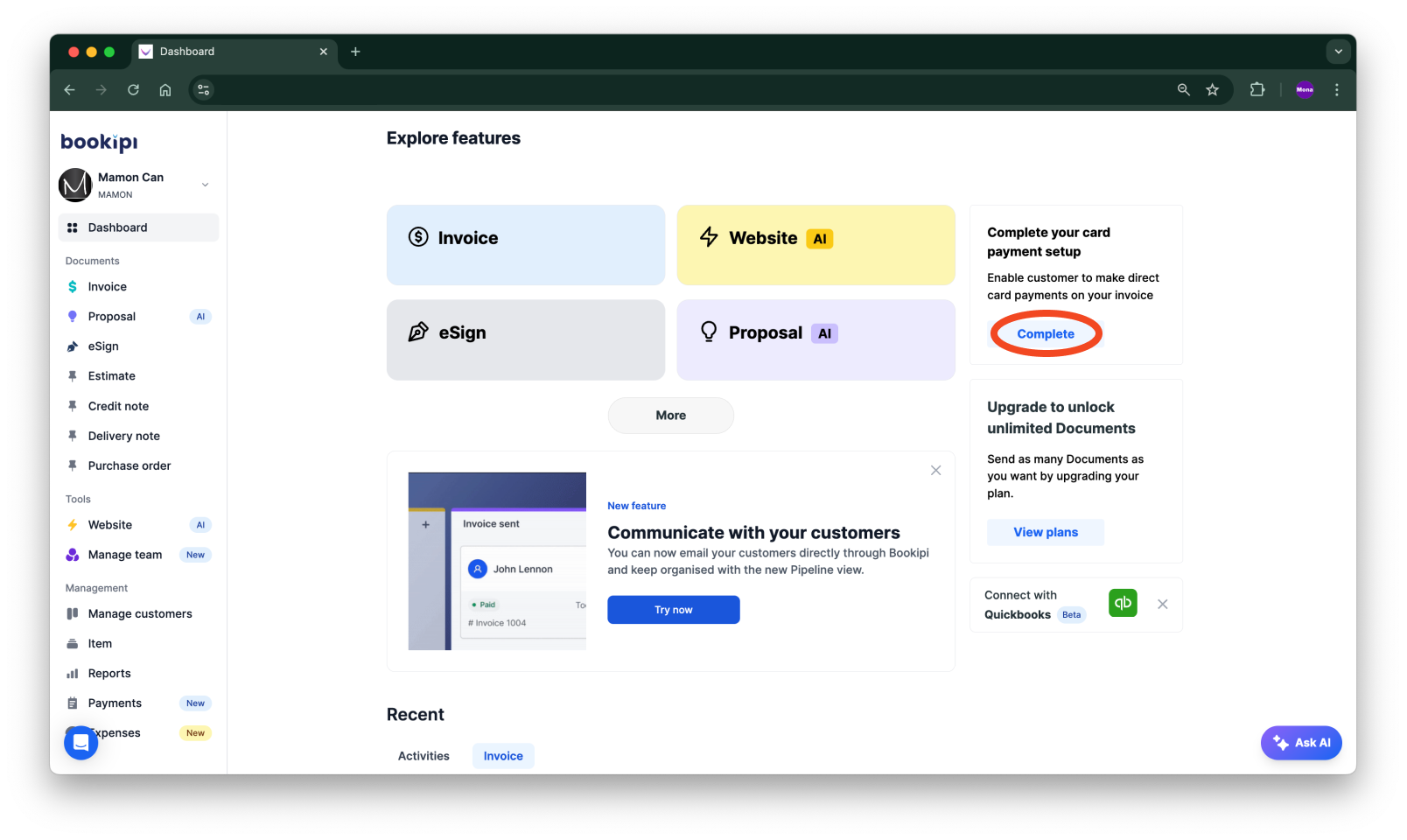Open the tab list chevron at top right
Image resolution: width=1407 pixels, height=840 pixels.
click(x=1338, y=52)
